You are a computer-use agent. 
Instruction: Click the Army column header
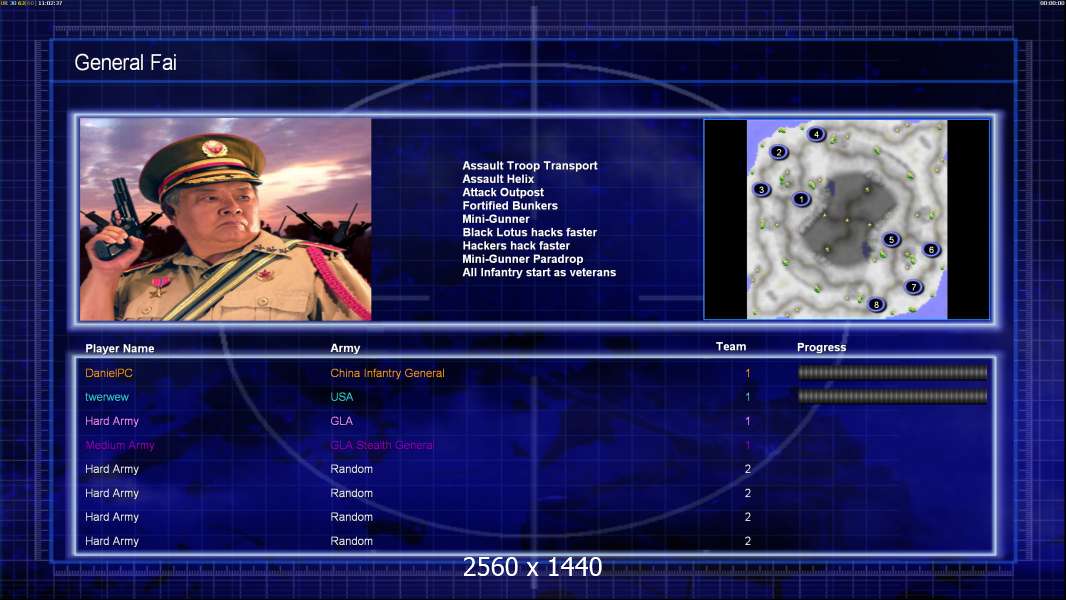point(345,348)
